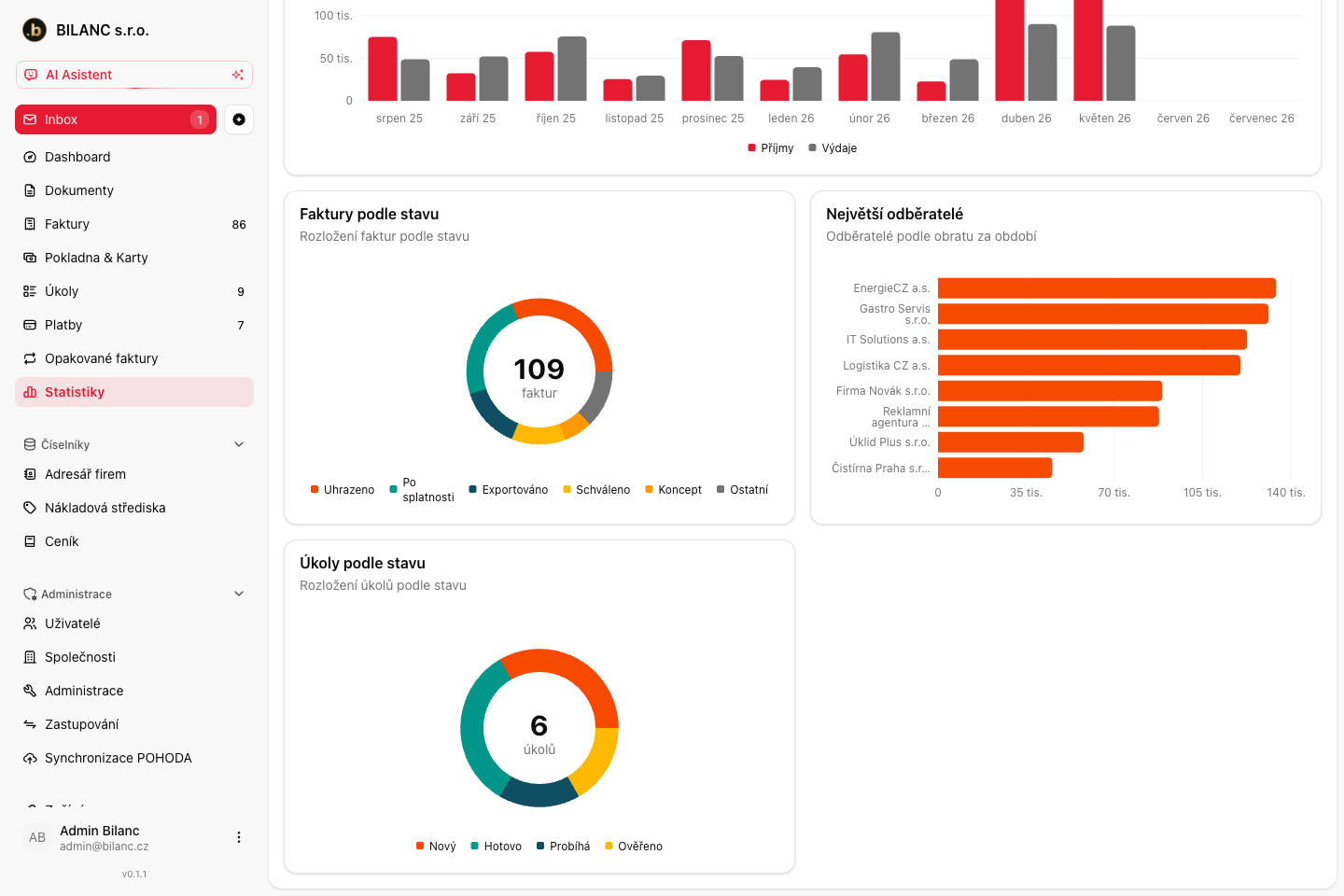Viewport: 1344px width, 896px height.
Task: Collapse the Administrace section chevron
Action: [x=239, y=594]
